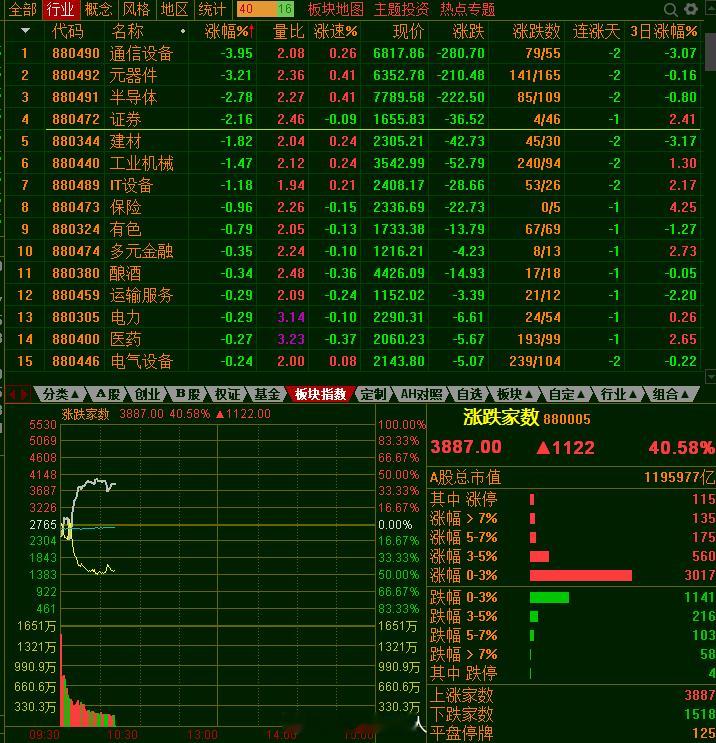Select the 基金 bottom tab
This screenshot has height=743, width=716.
(267, 394)
